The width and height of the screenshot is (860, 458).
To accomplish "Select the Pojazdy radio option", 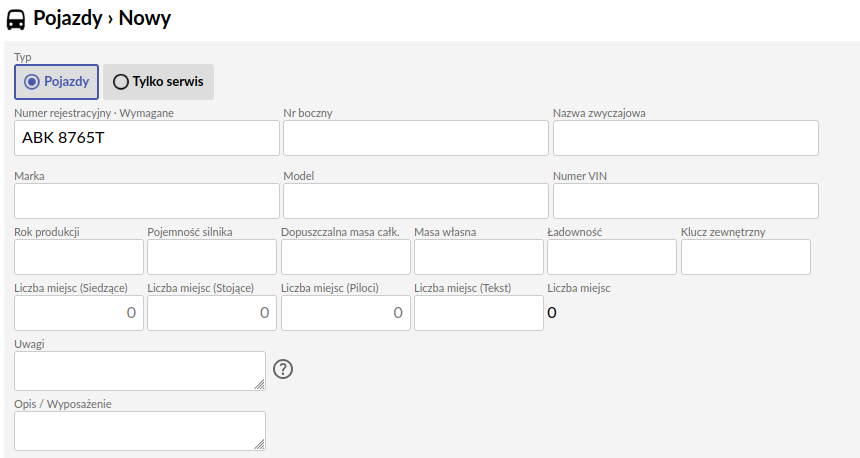I will point(56,82).
